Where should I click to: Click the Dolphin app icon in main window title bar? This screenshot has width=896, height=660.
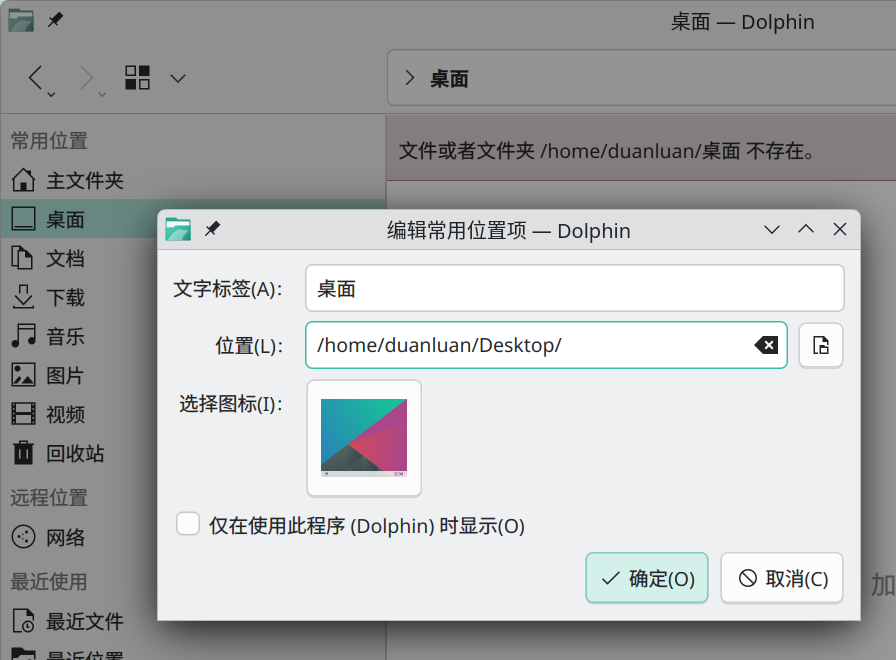[x=21, y=21]
